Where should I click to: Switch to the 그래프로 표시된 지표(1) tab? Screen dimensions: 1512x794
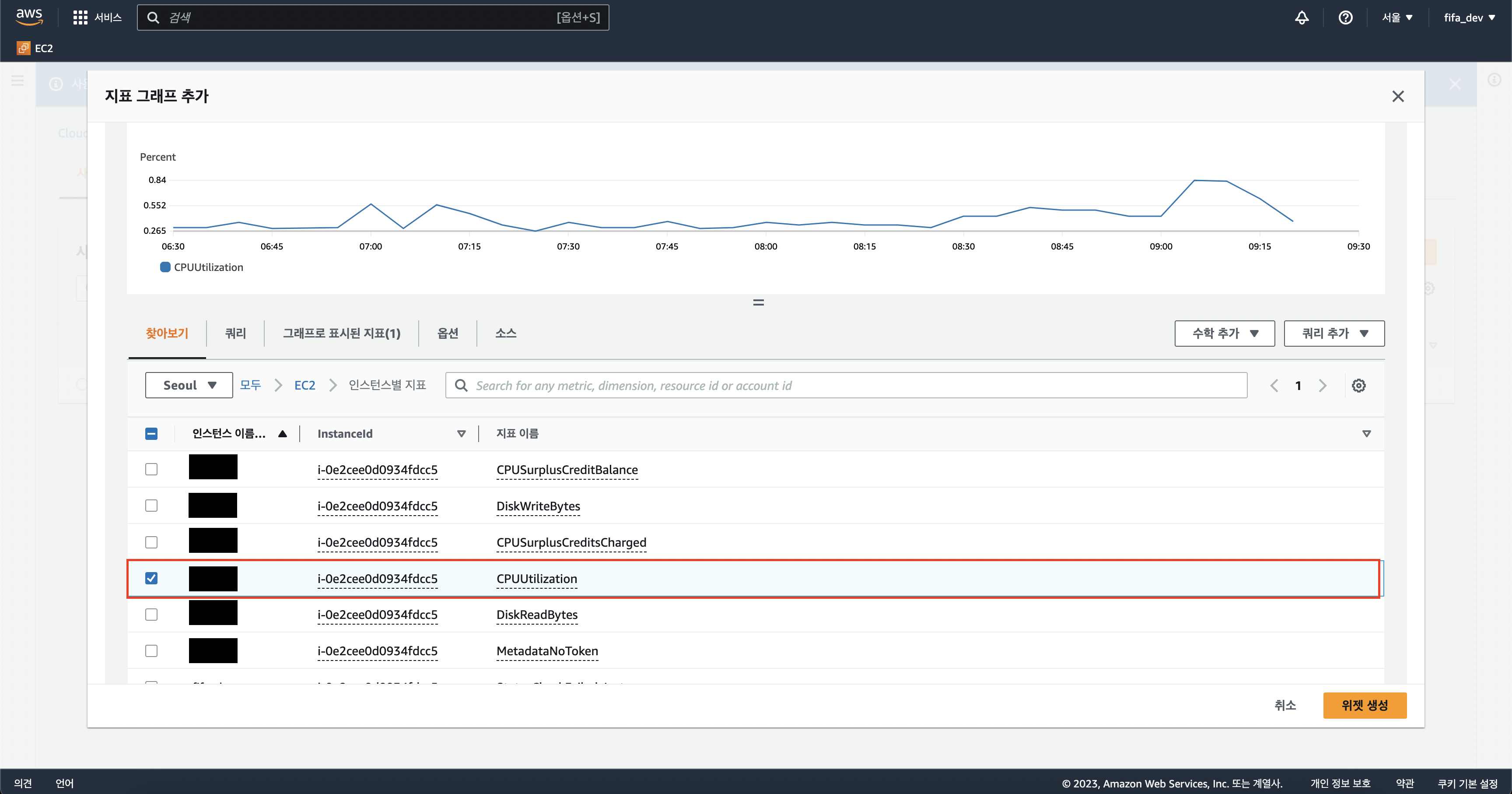click(x=342, y=333)
